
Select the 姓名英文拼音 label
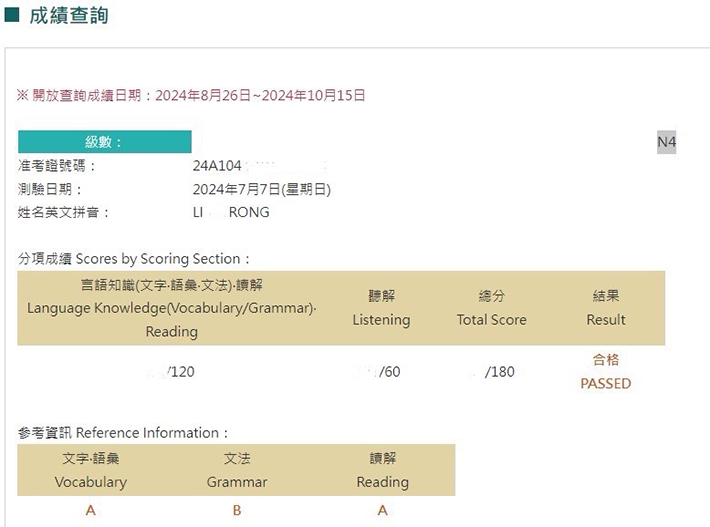click(63, 212)
